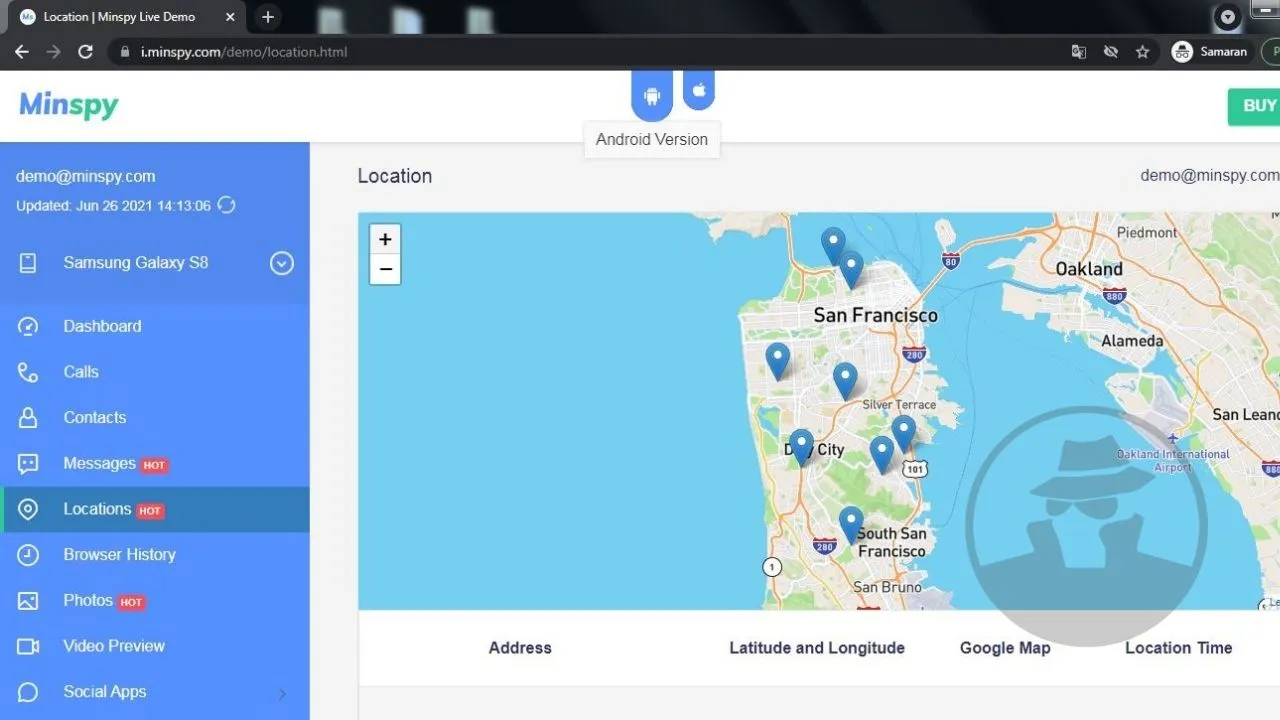
Task: Click the Google Map column header
Action: (x=1005, y=648)
